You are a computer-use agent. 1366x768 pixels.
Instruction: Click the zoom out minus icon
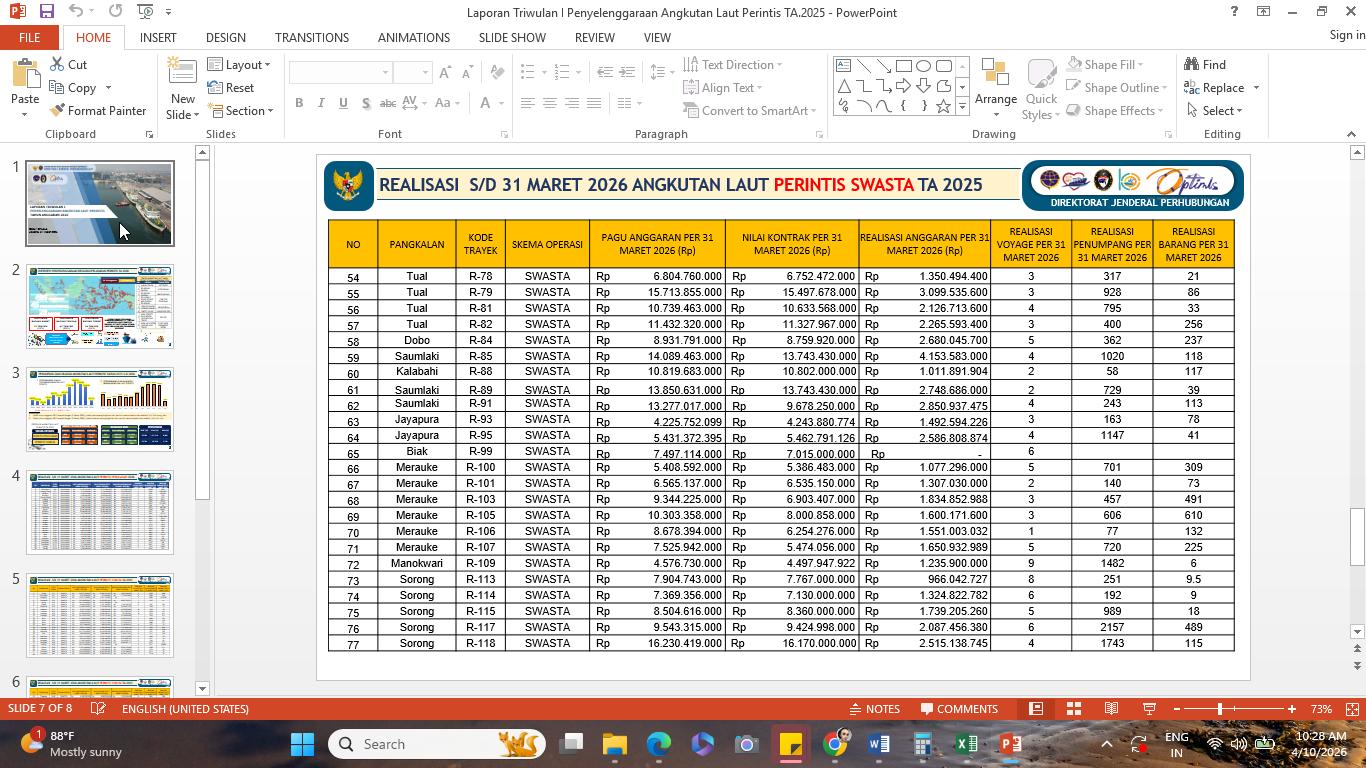point(1176,709)
